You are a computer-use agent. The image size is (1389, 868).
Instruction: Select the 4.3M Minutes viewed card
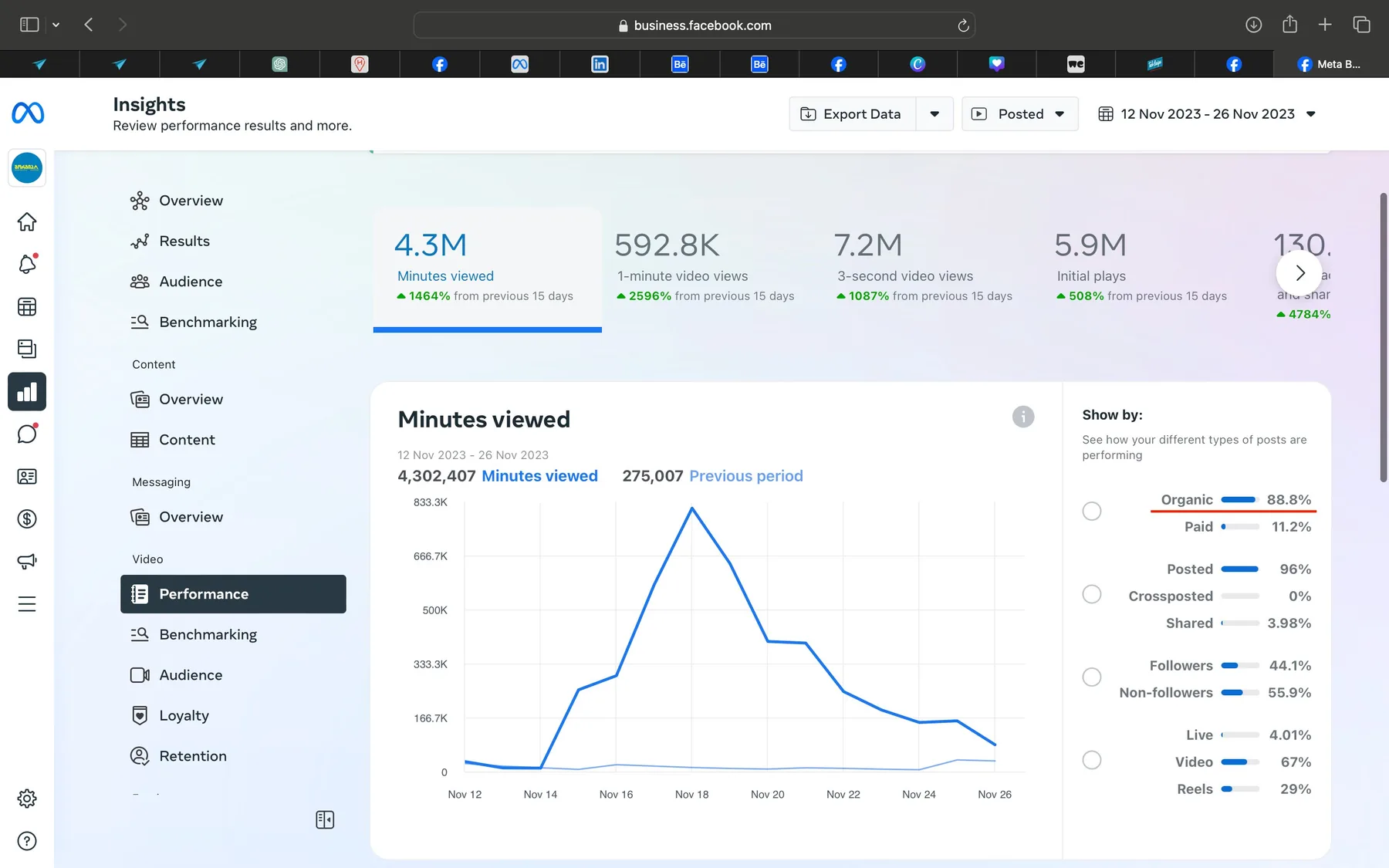[487, 269]
